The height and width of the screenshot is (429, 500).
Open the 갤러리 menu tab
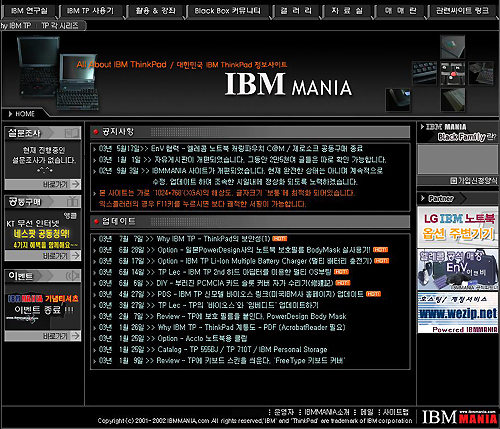(x=296, y=11)
